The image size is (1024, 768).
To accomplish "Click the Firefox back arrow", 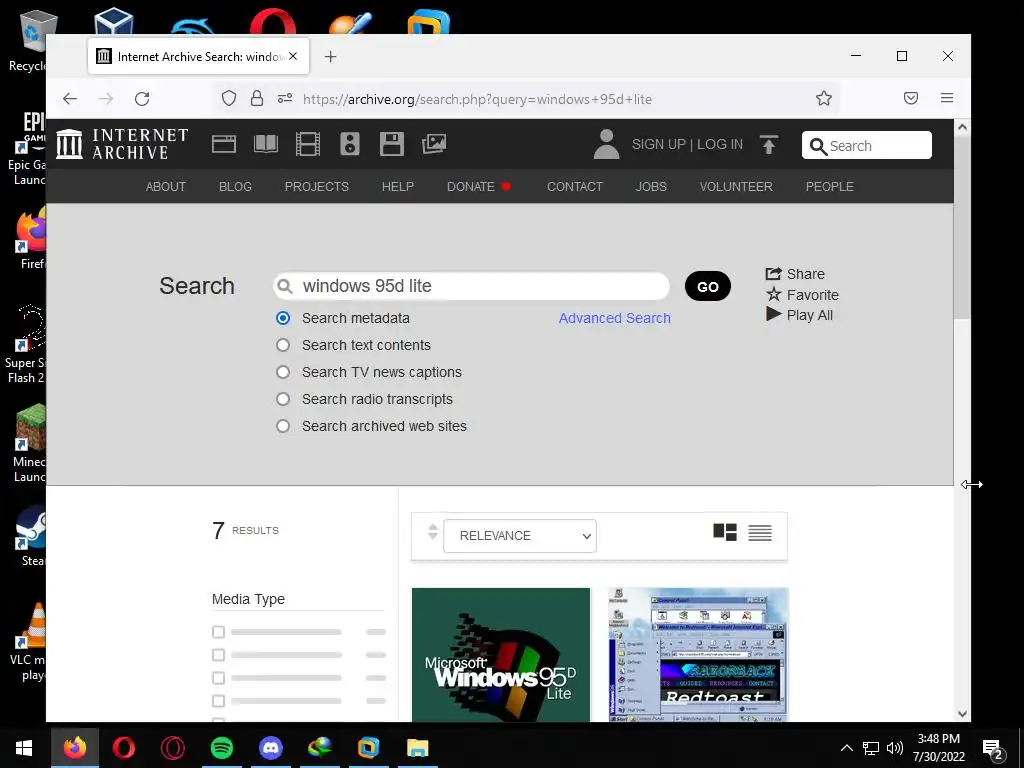I will (70, 99).
